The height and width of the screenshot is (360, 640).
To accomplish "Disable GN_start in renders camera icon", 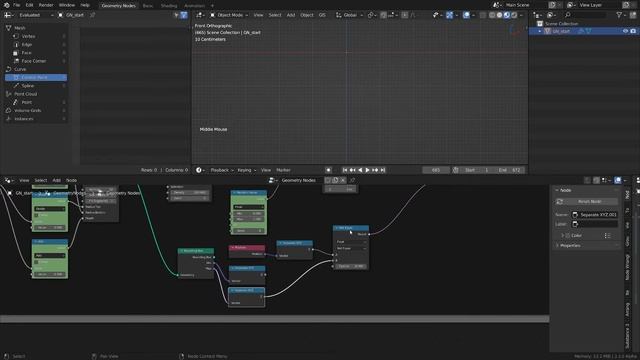I will 633,31.
